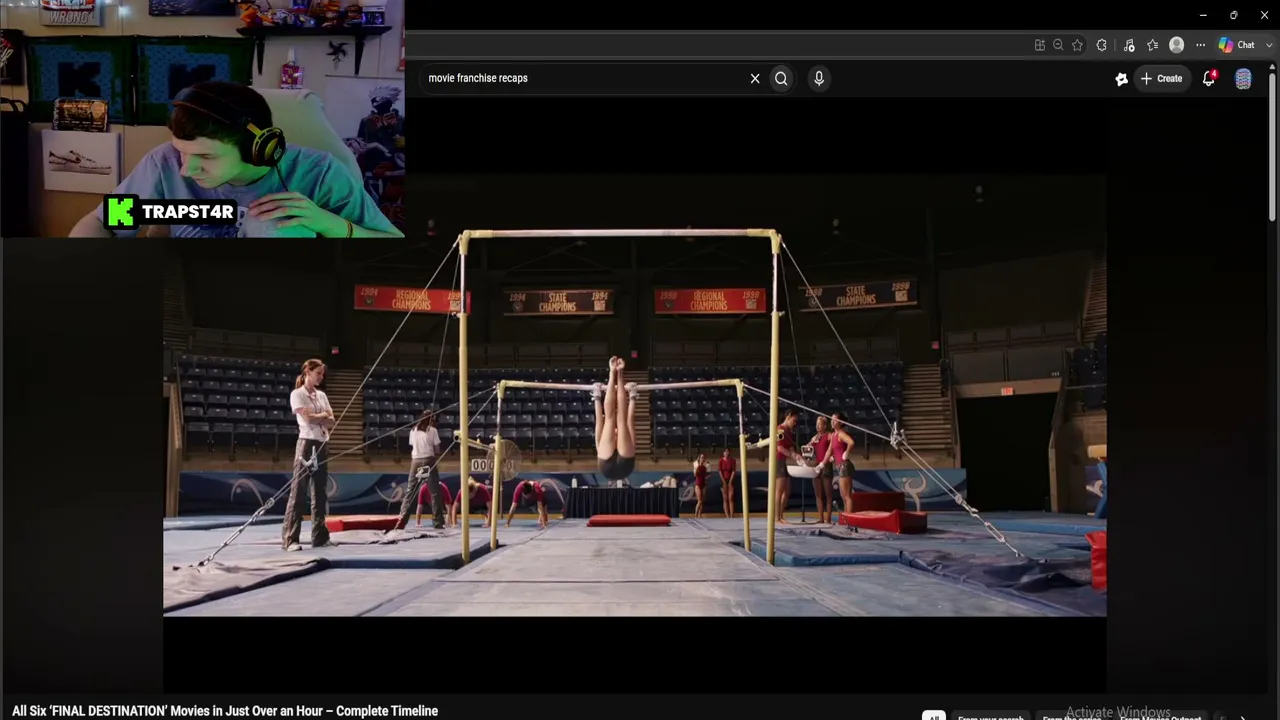
Task: Restore down the browser window
Action: pyautogui.click(x=1234, y=15)
